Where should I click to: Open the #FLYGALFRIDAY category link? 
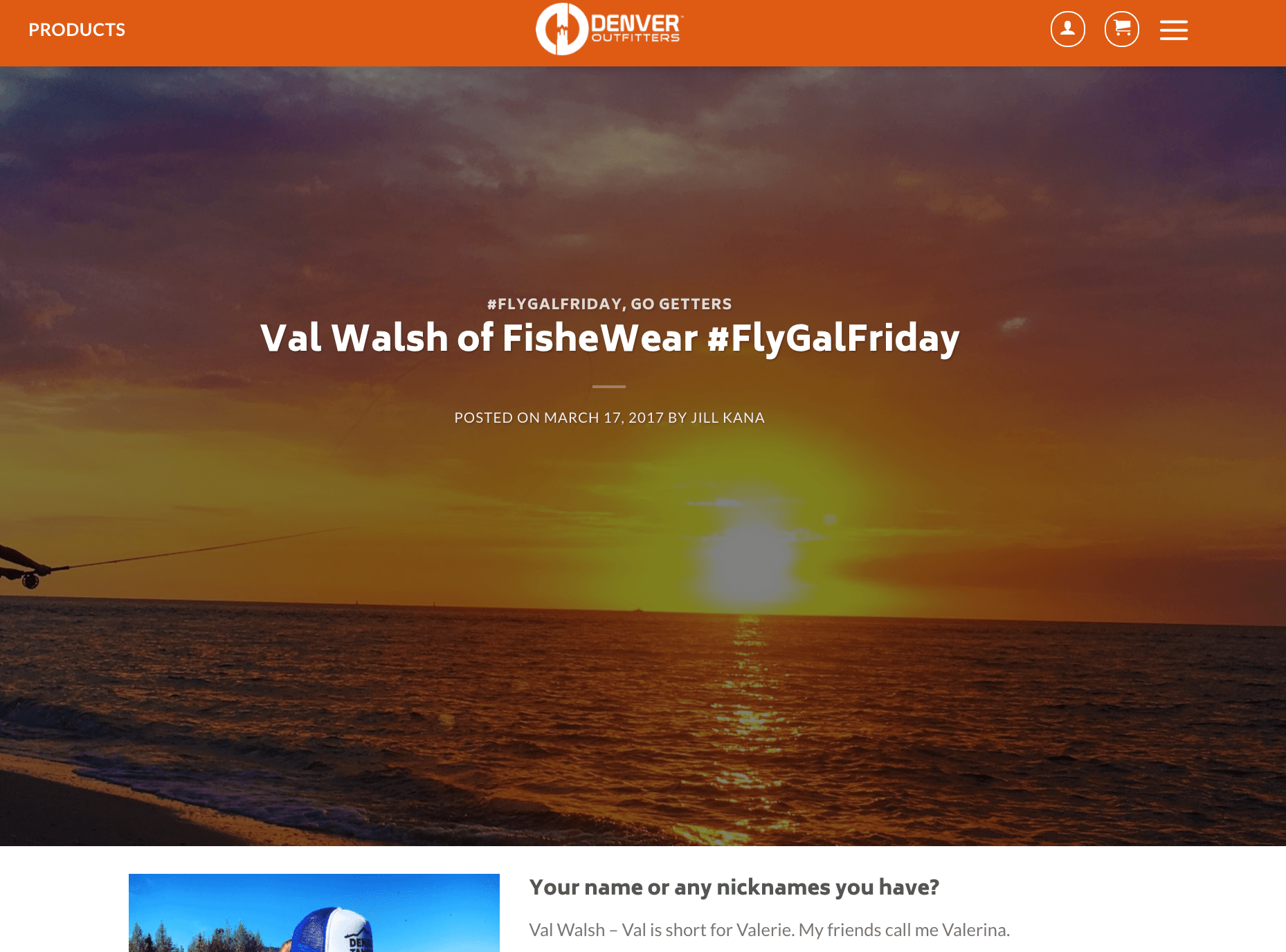(554, 304)
